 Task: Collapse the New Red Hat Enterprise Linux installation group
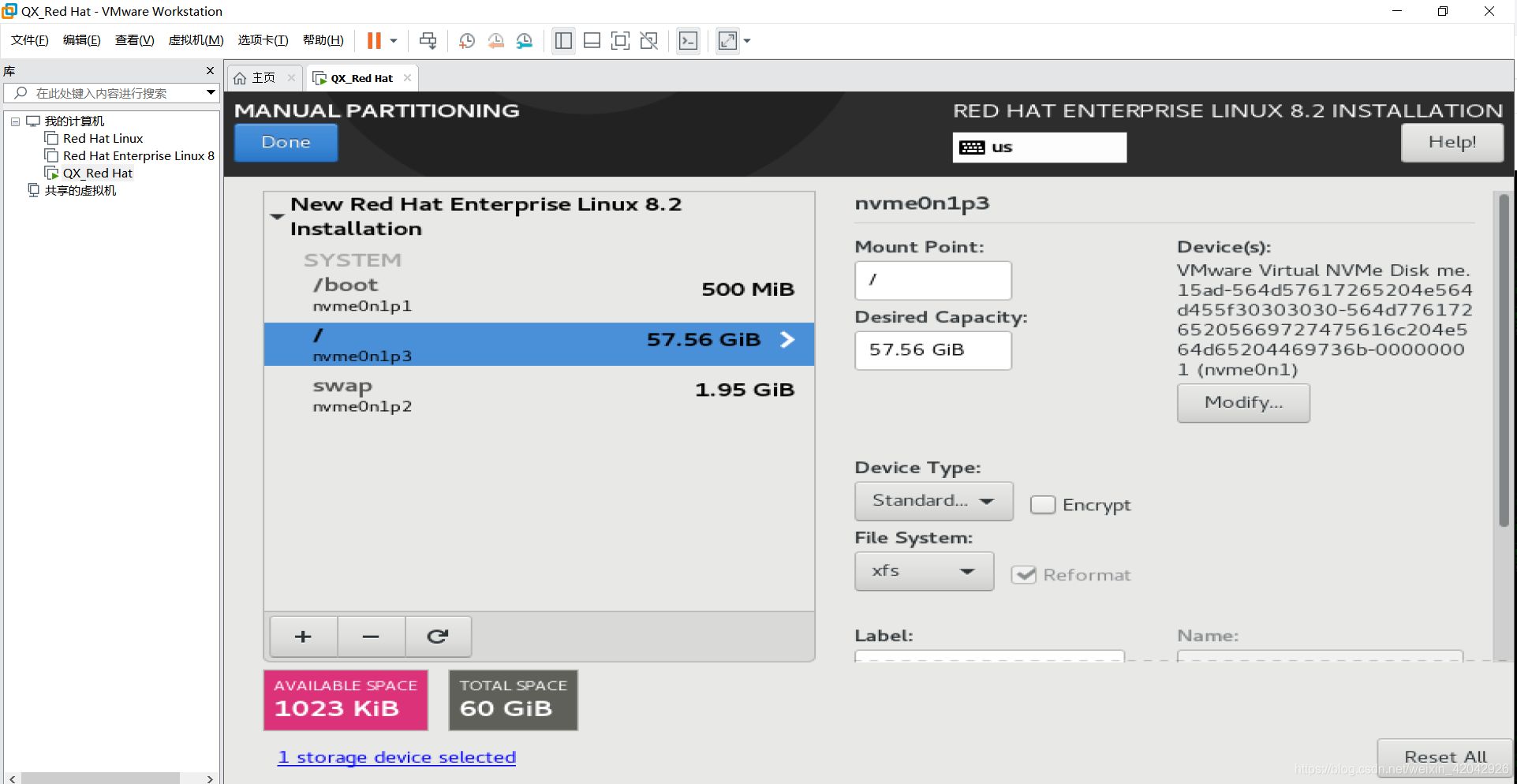[277, 216]
